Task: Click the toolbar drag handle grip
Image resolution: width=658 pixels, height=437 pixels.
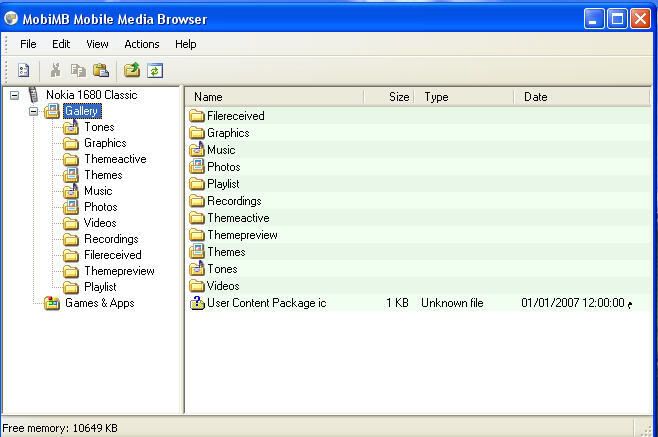Action: click(6, 70)
